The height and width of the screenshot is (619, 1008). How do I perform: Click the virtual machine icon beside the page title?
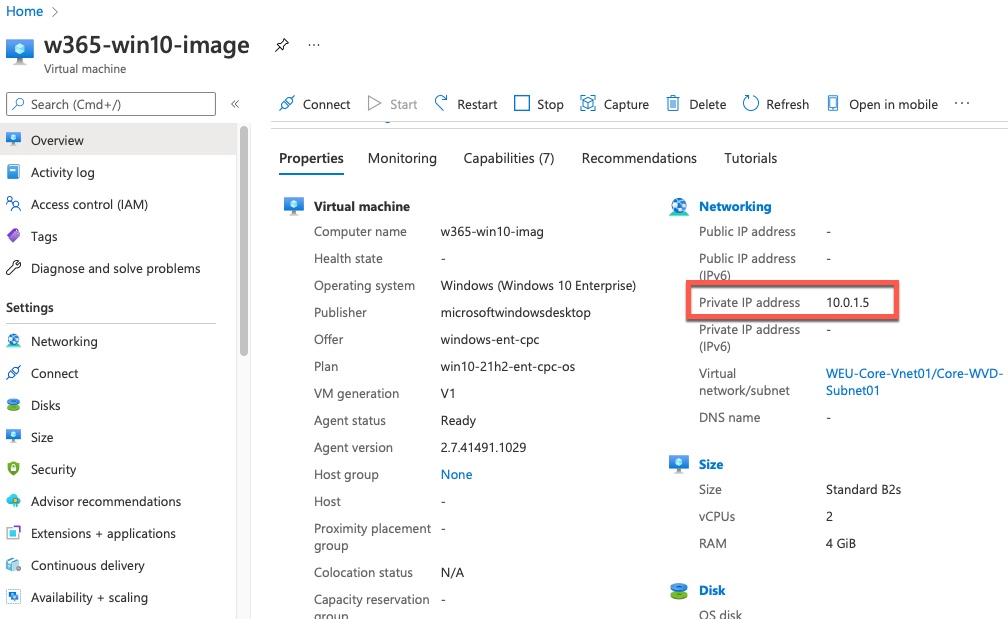[x=20, y=52]
